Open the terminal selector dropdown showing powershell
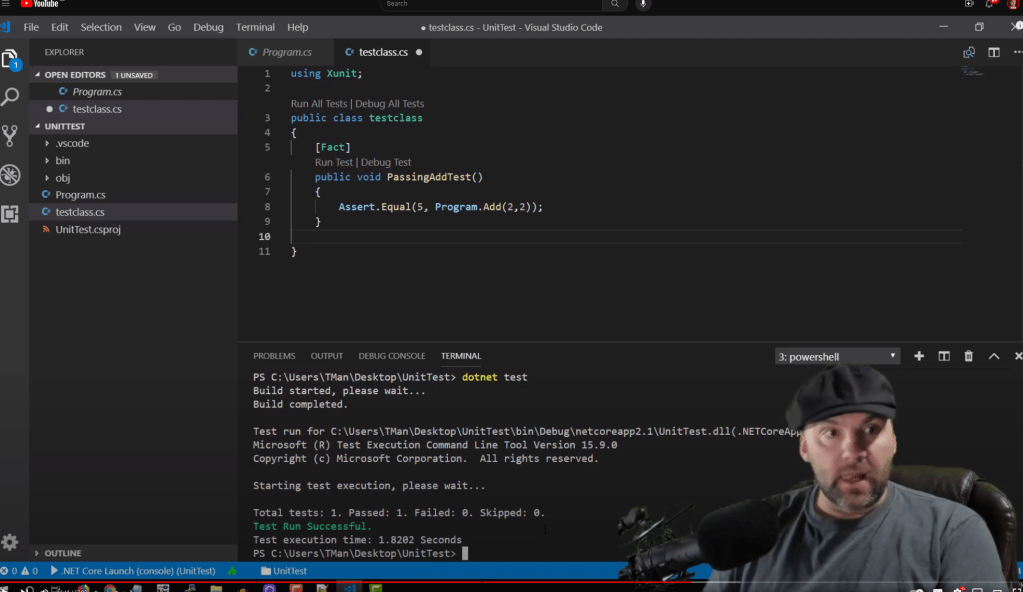The image size is (1023, 592). [837, 356]
